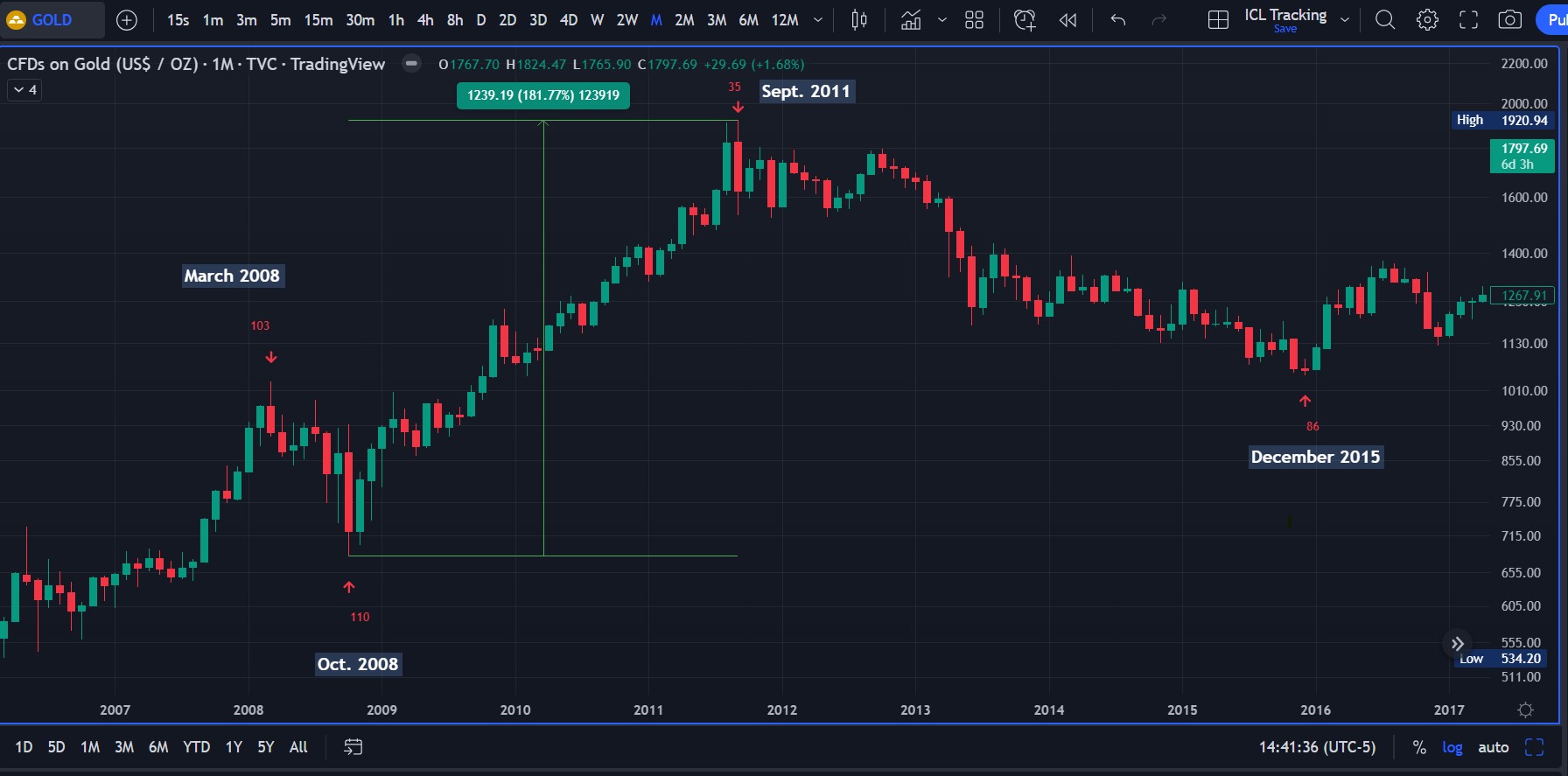Take a chart snapshot
The image size is (1568, 776).
(1510, 20)
